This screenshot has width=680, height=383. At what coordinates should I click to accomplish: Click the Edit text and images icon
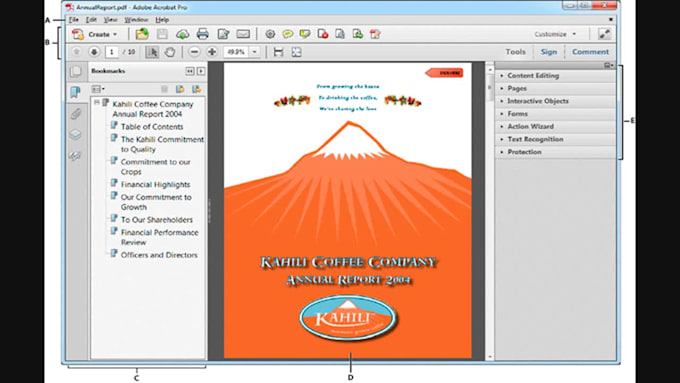(223, 34)
